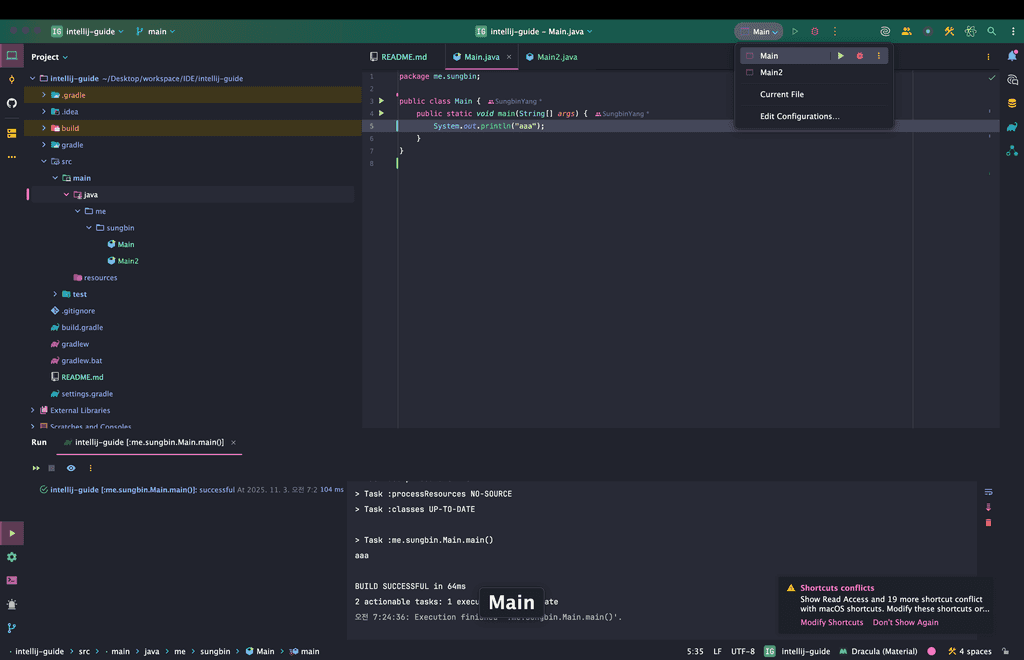
Task: Click the pink theme color dot in status bar
Action: click(x=931, y=651)
